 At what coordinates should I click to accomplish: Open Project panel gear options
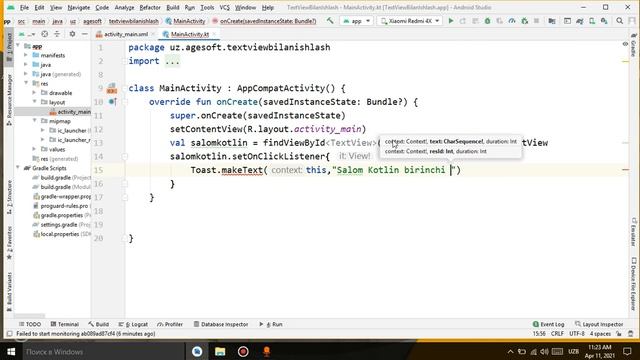coord(72,34)
